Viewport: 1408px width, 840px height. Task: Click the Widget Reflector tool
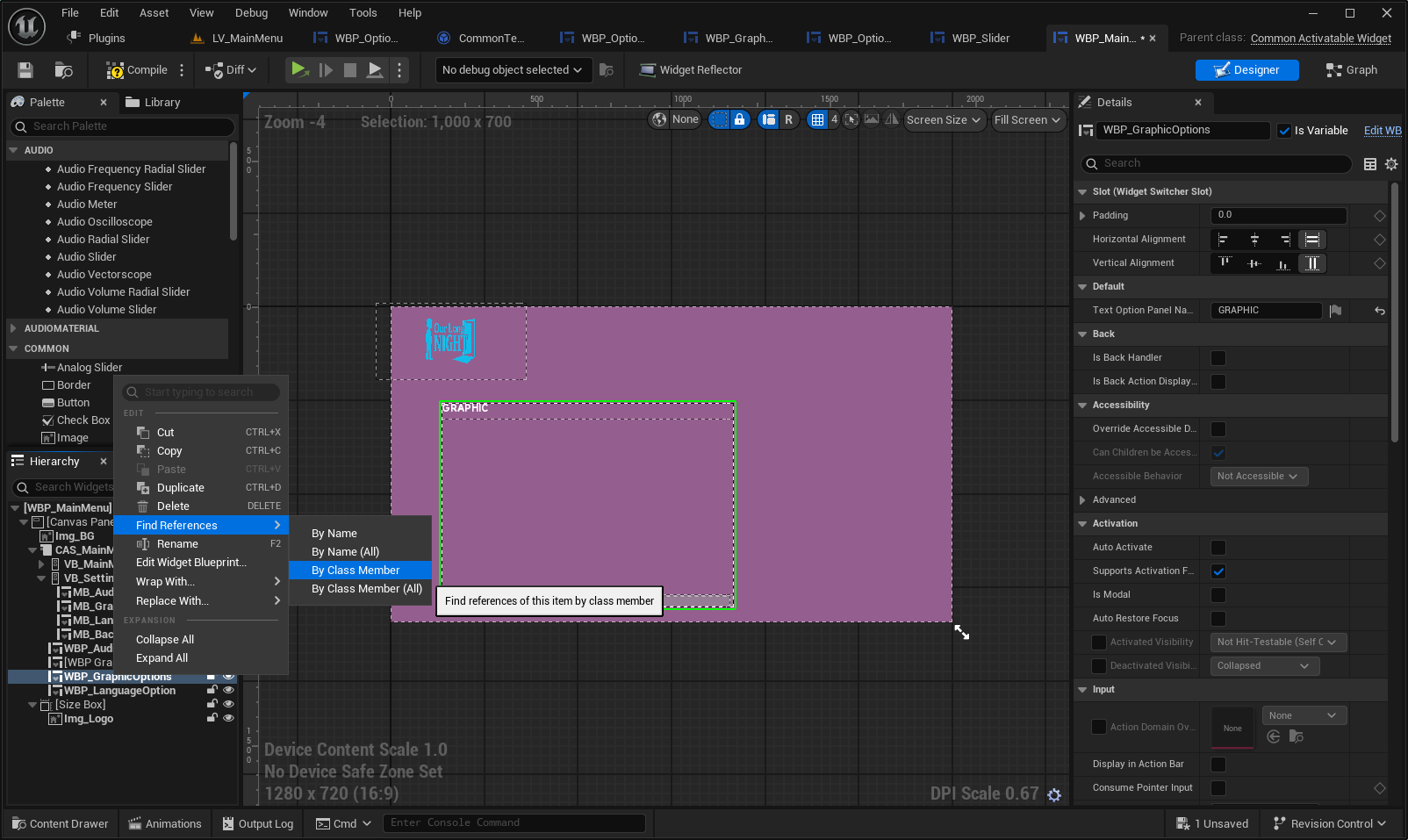[691, 70]
